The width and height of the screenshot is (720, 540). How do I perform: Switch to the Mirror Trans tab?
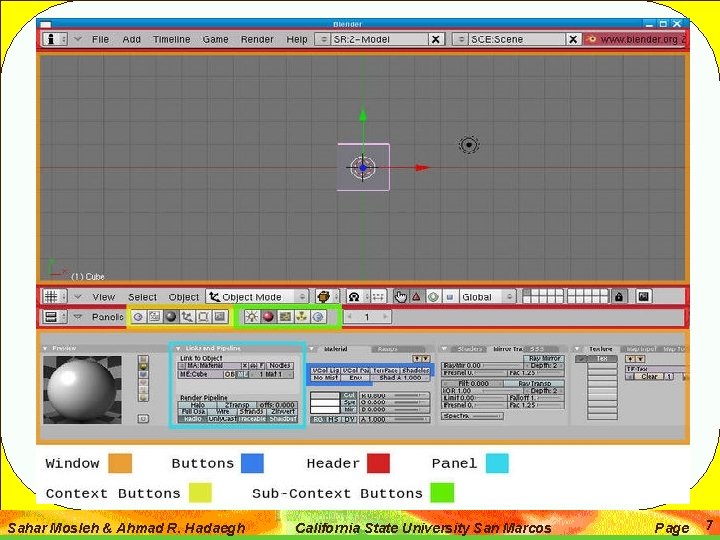pos(507,349)
